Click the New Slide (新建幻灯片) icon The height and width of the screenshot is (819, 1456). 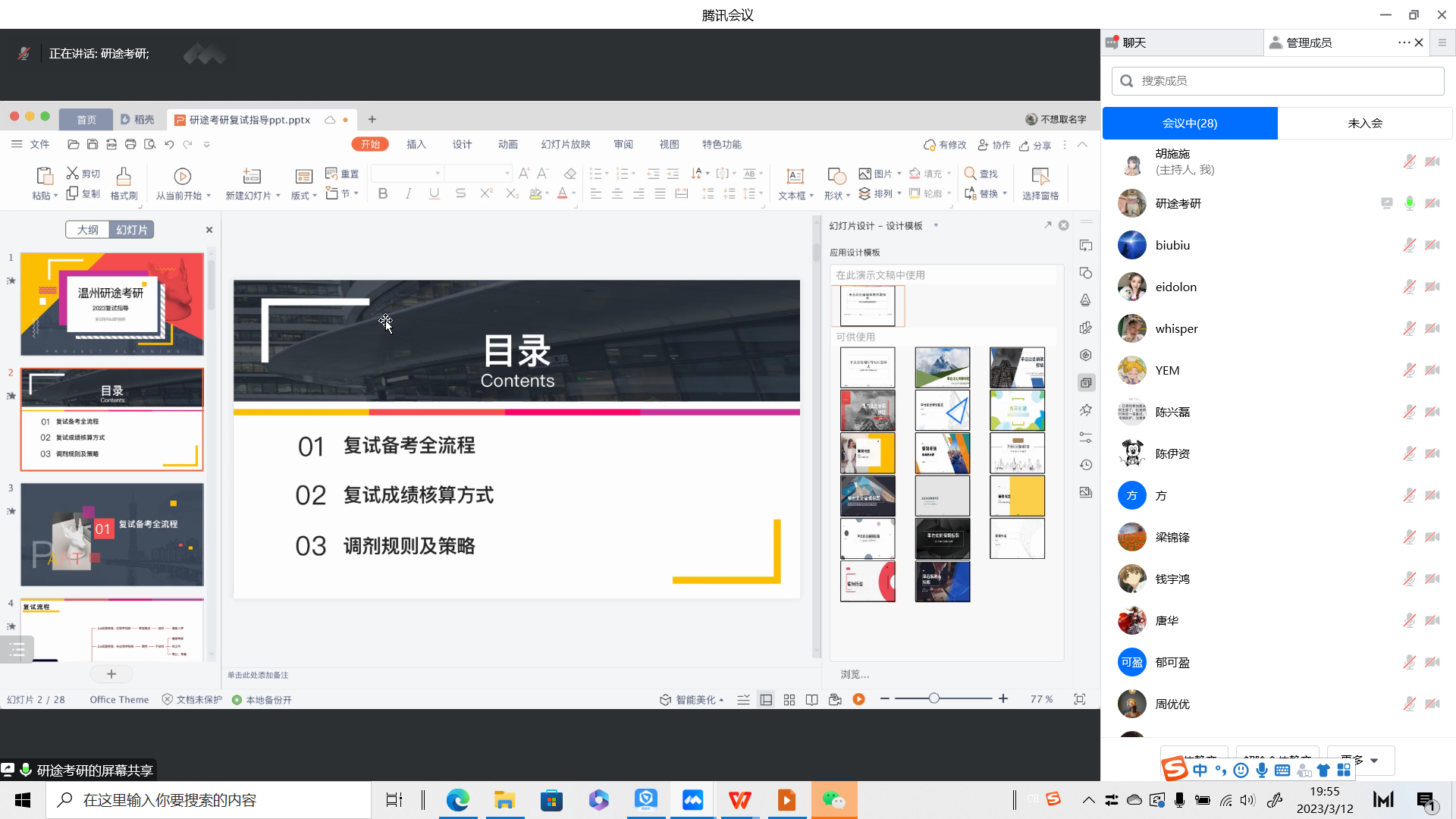point(252,177)
